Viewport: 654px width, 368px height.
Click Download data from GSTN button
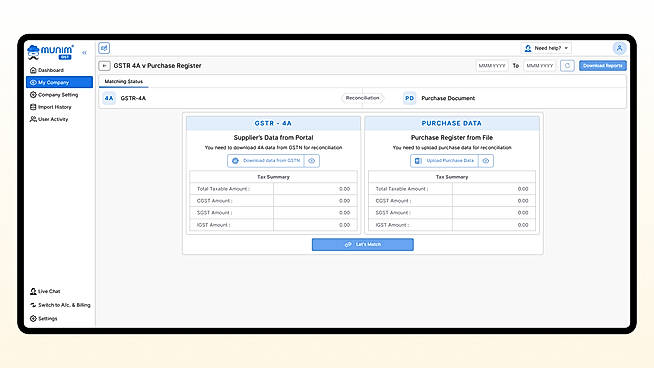coord(266,161)
